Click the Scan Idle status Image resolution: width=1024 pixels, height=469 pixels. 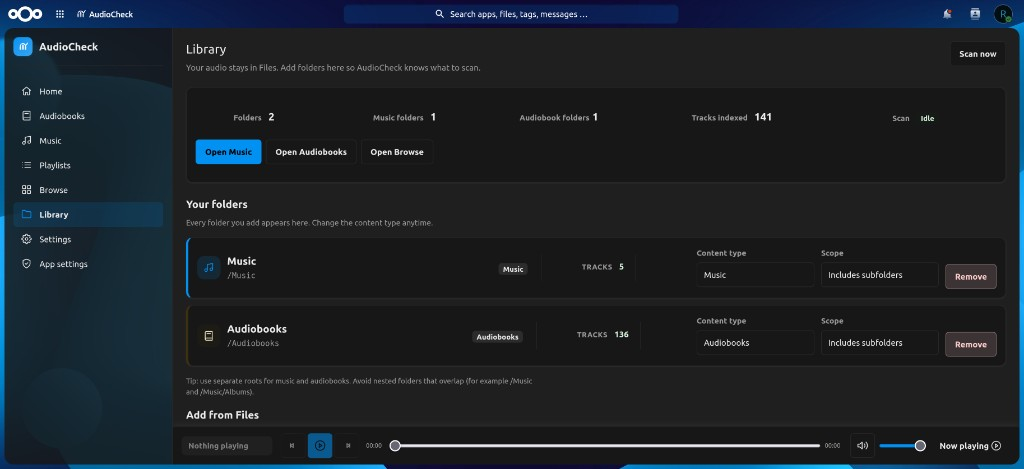pyautogui.click(x=914, y=118)
